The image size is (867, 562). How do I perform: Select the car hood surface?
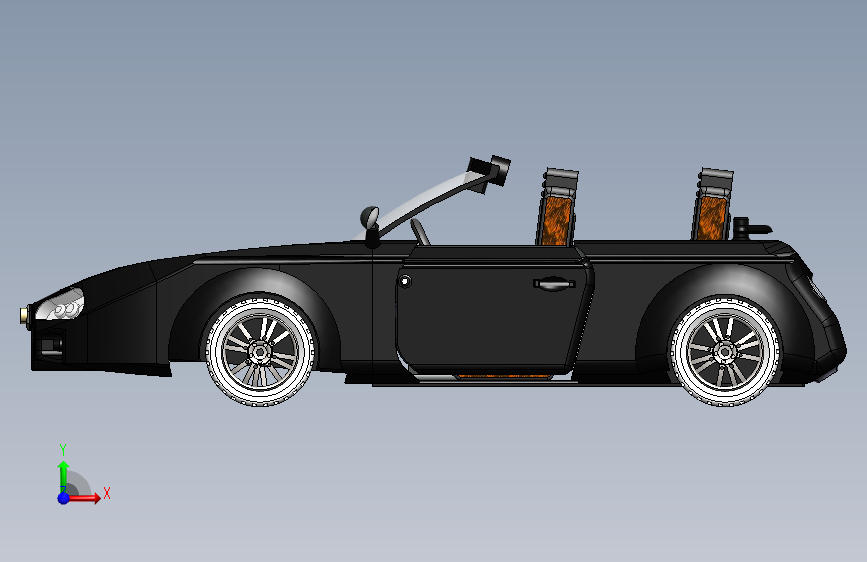221,254
